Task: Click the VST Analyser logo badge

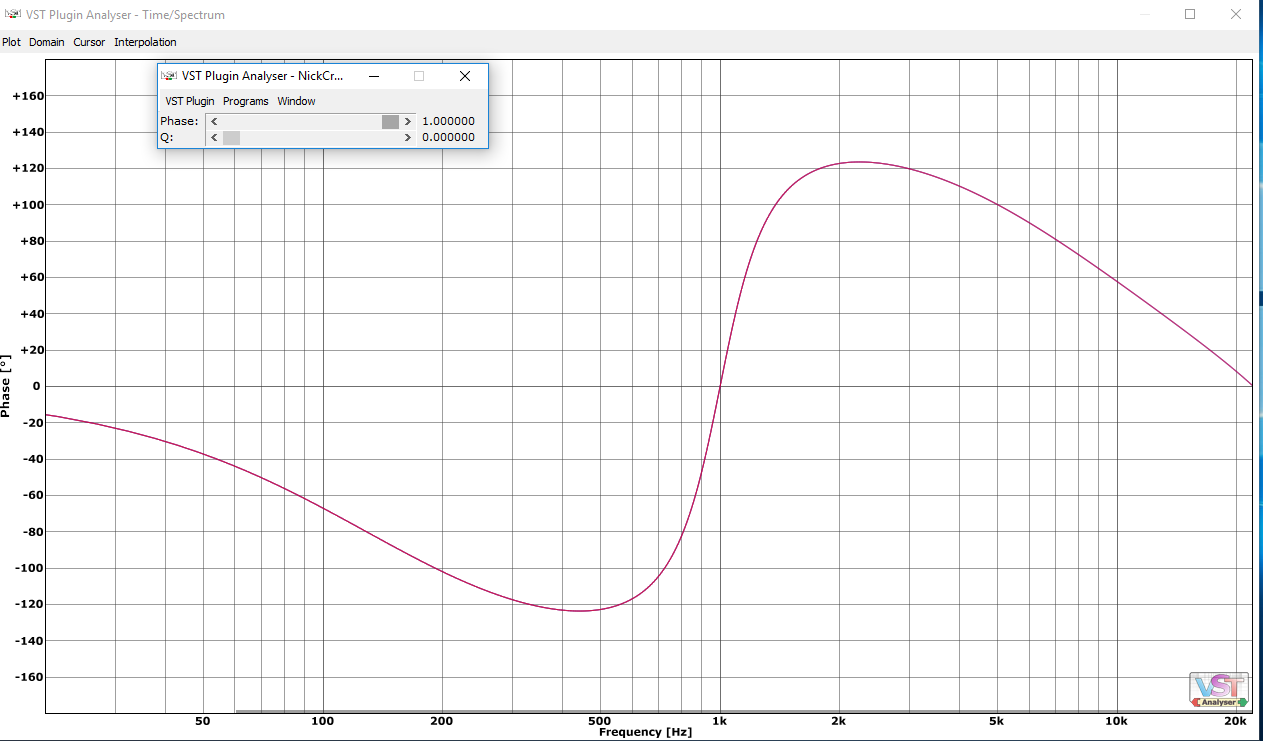Action: (1219, 691)
